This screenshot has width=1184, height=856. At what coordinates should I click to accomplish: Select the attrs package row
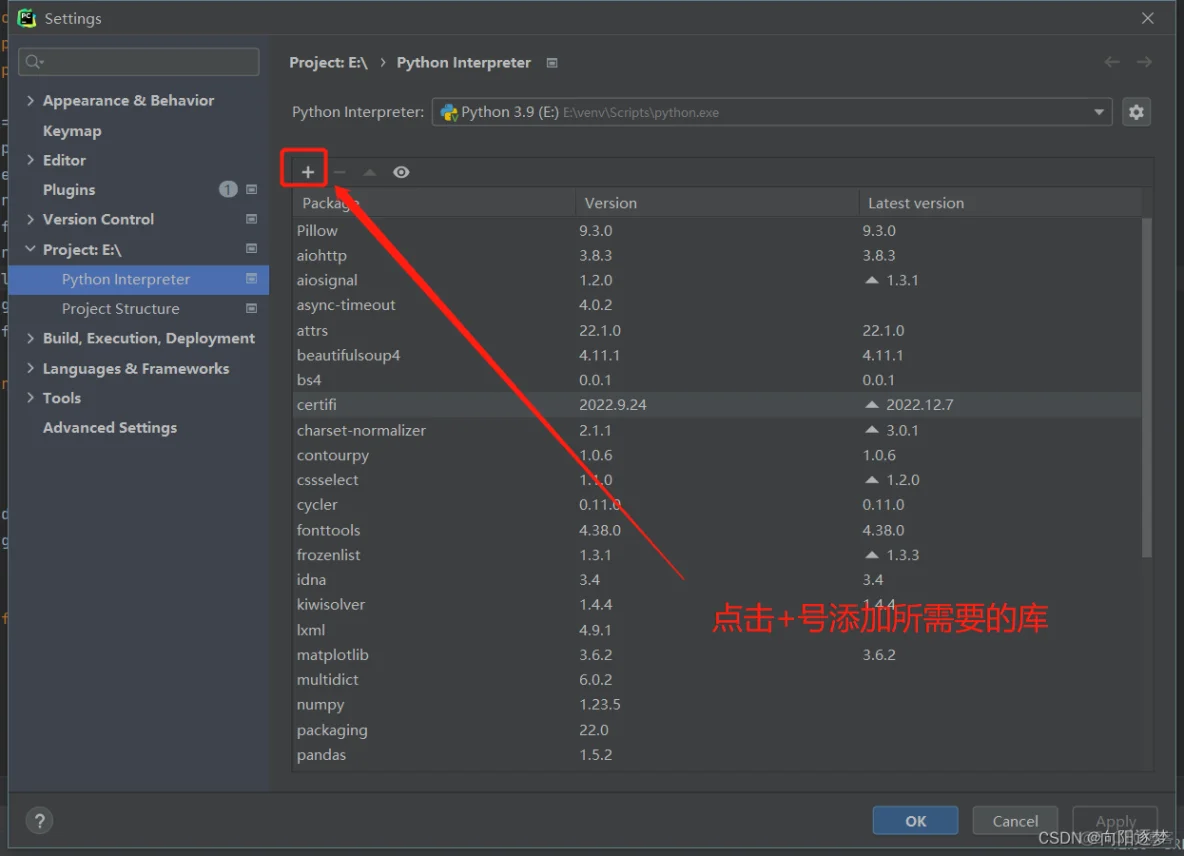click(x=717, y=331)
